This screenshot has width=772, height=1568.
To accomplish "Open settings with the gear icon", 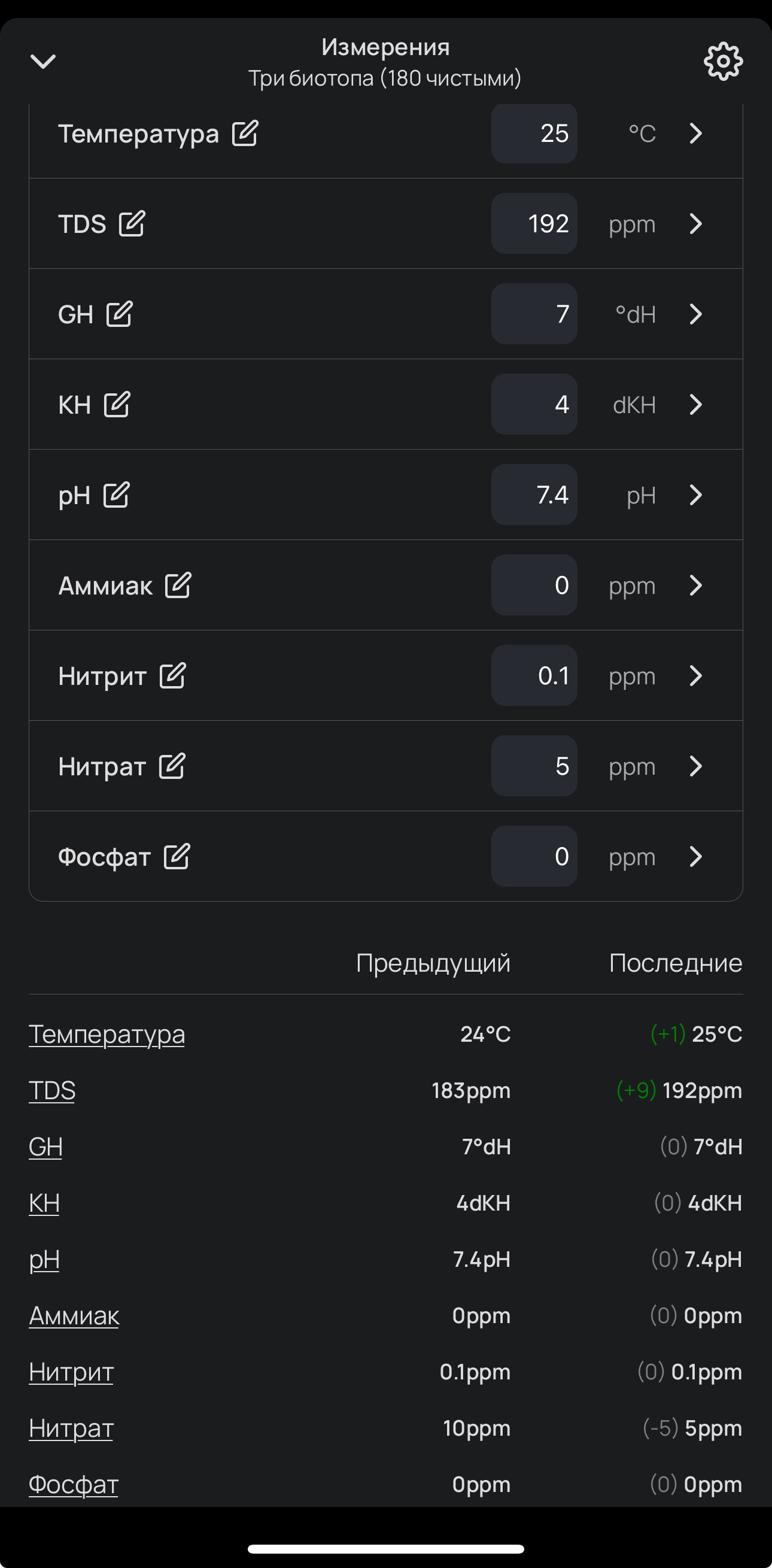I will (x=723, y=62).
